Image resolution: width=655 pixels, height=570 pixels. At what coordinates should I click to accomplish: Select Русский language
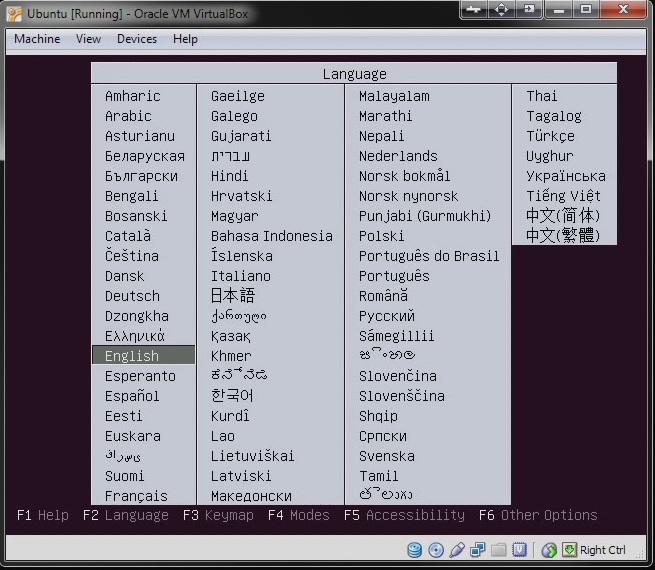click(x=386, y=316)
